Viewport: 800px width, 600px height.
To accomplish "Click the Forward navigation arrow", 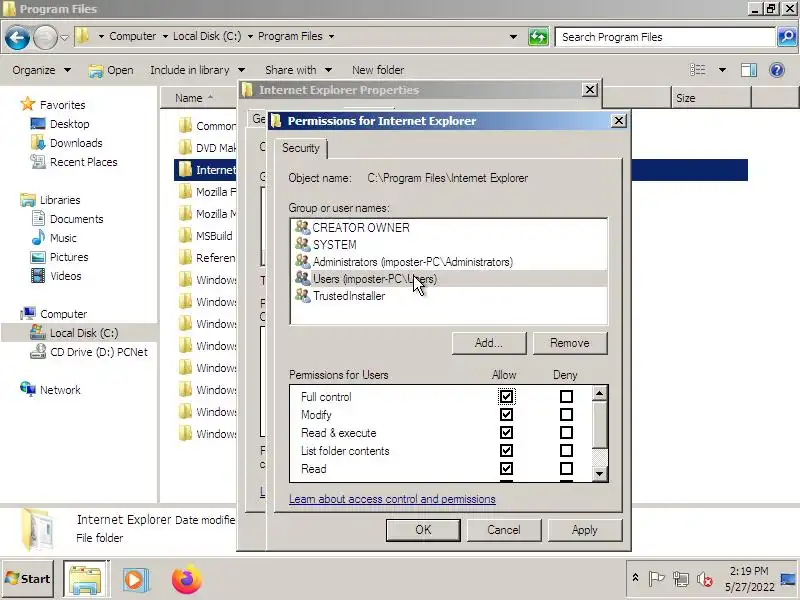I will coord(45,37).
